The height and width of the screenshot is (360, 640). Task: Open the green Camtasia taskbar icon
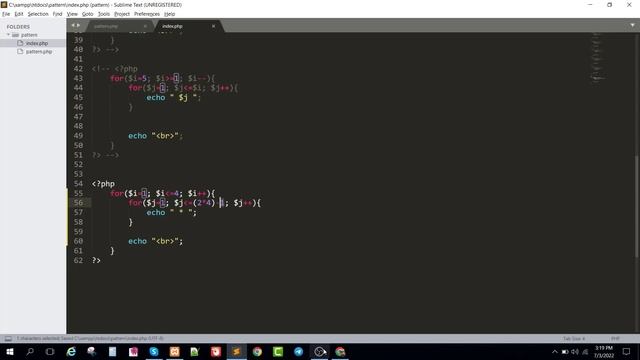[x=278, y=351]
